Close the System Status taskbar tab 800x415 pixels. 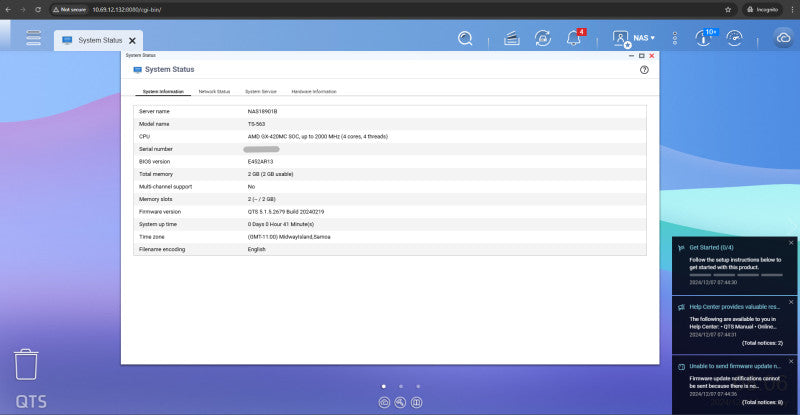coord(133,40)
